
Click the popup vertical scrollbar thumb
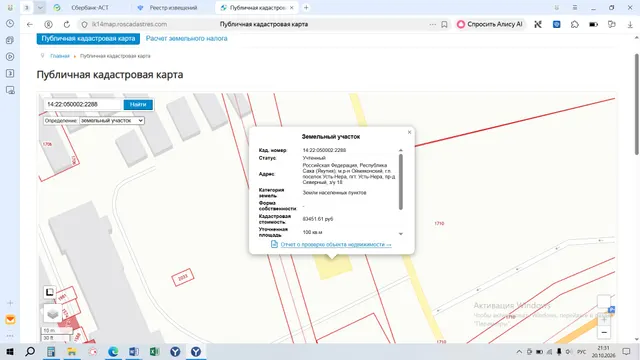(401, 182)
